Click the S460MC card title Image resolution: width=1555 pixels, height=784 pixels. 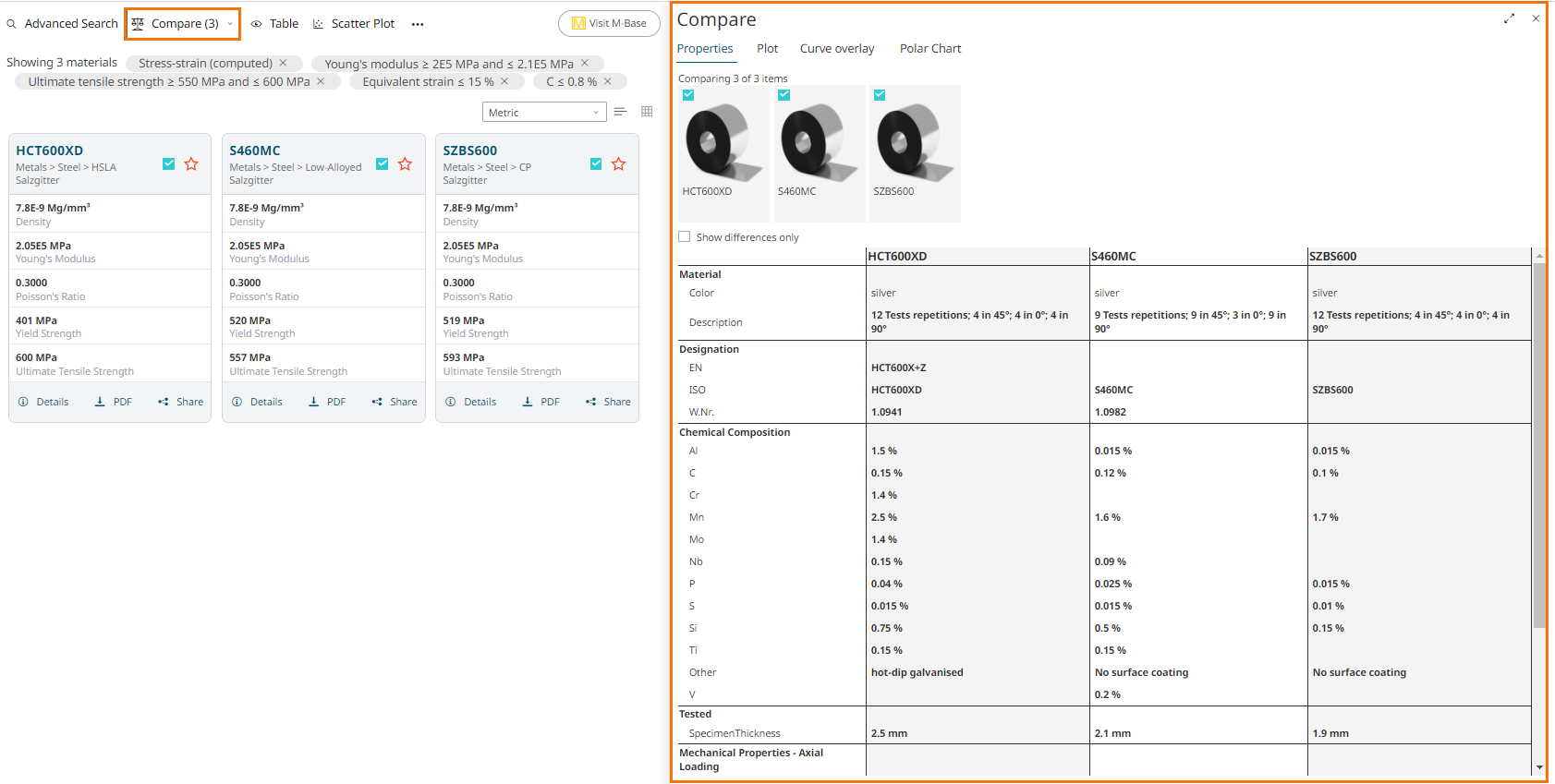[x=255, y=151]
